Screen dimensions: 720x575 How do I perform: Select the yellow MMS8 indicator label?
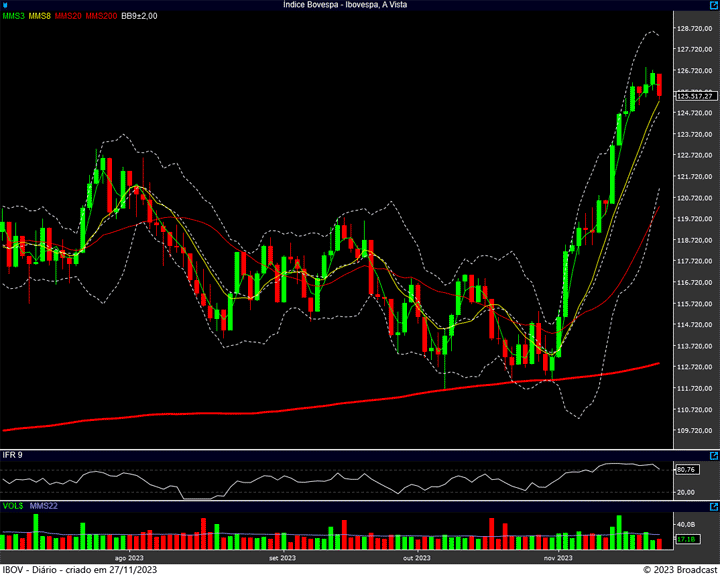click(40, 17)
